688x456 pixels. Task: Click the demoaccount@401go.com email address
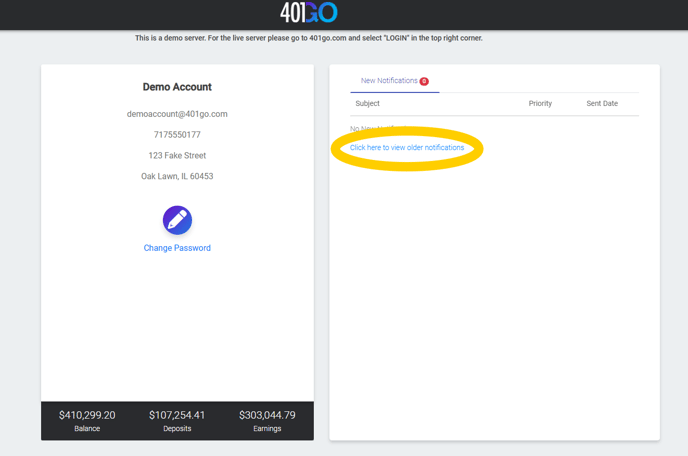point(177,114)
